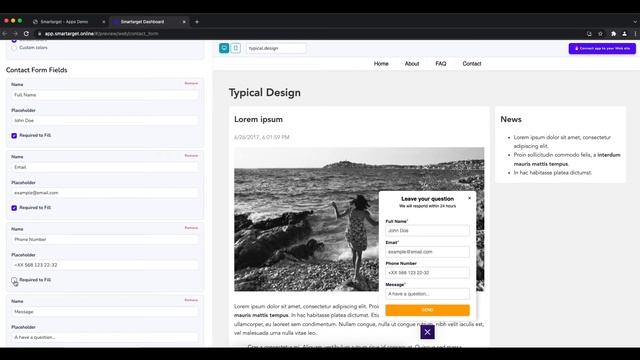Focus Full Name input in popup form
The height and width of the screenshot is (360, 640).
coord(427,231)
